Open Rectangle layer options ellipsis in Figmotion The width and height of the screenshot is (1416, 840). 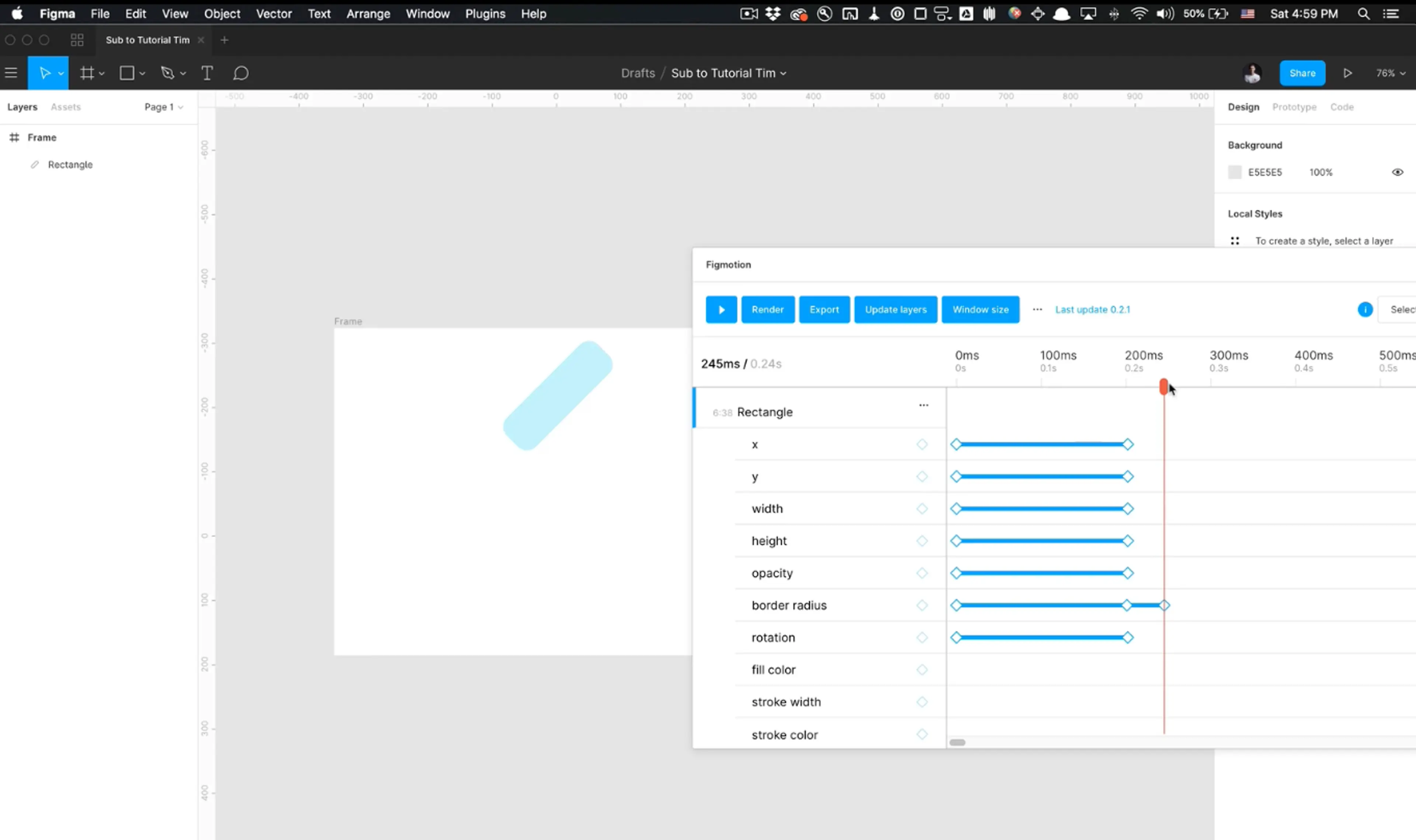[x=924, y=405]
